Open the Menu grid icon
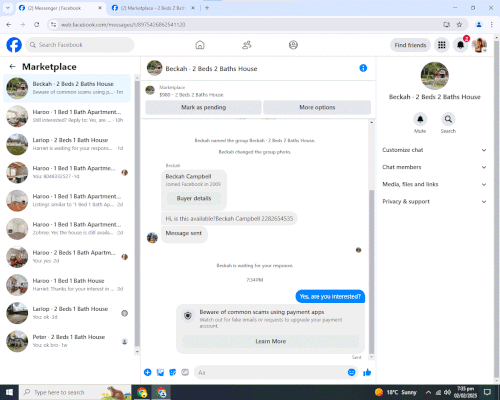The width and height of the screenshot is (500, 400). 442,45
